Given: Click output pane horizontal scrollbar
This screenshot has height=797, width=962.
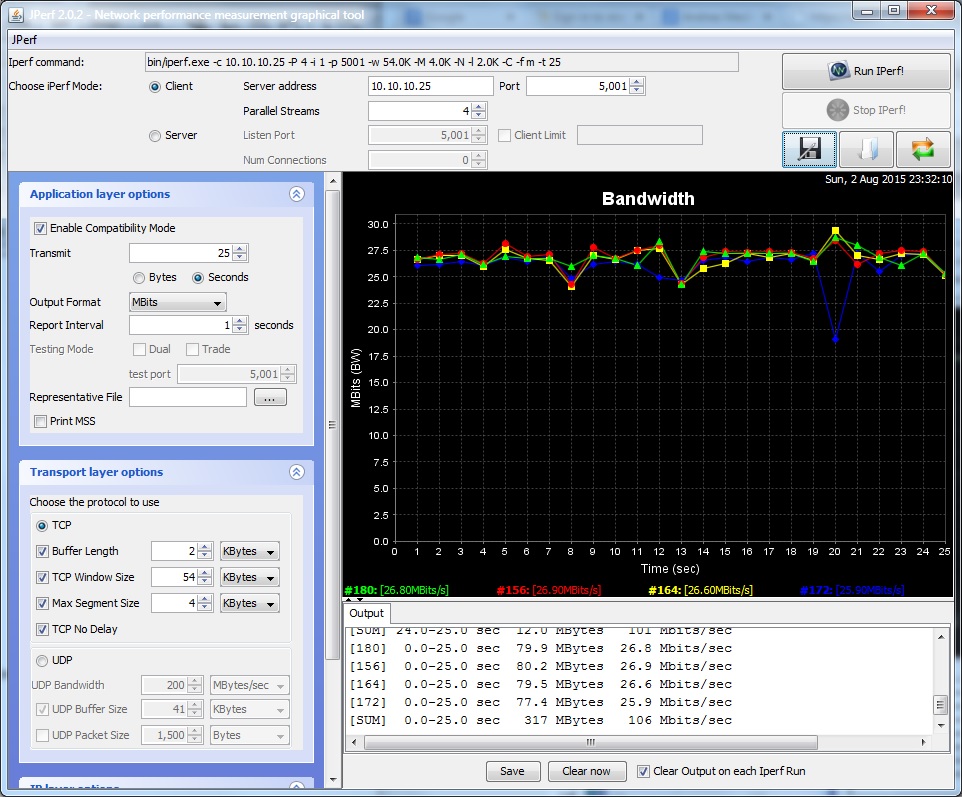Looking at the screenshot, I should click(590, 742).
